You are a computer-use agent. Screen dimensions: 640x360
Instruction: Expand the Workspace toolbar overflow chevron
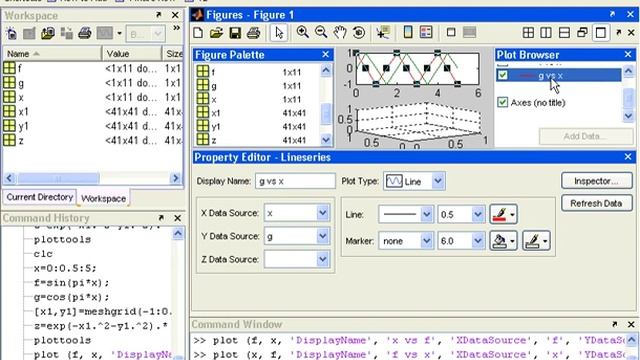176,28
